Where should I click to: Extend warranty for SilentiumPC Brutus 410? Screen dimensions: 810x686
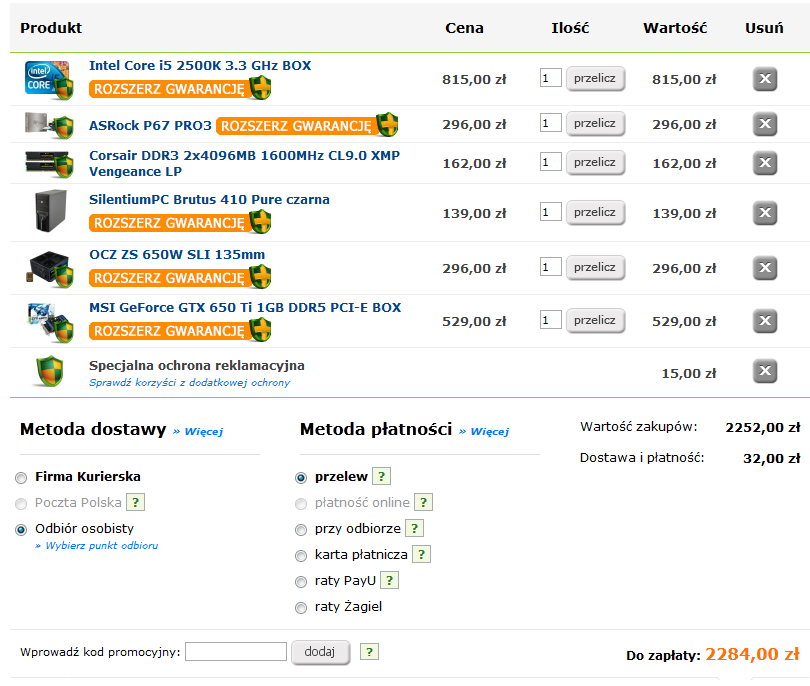tap(180, 223)
